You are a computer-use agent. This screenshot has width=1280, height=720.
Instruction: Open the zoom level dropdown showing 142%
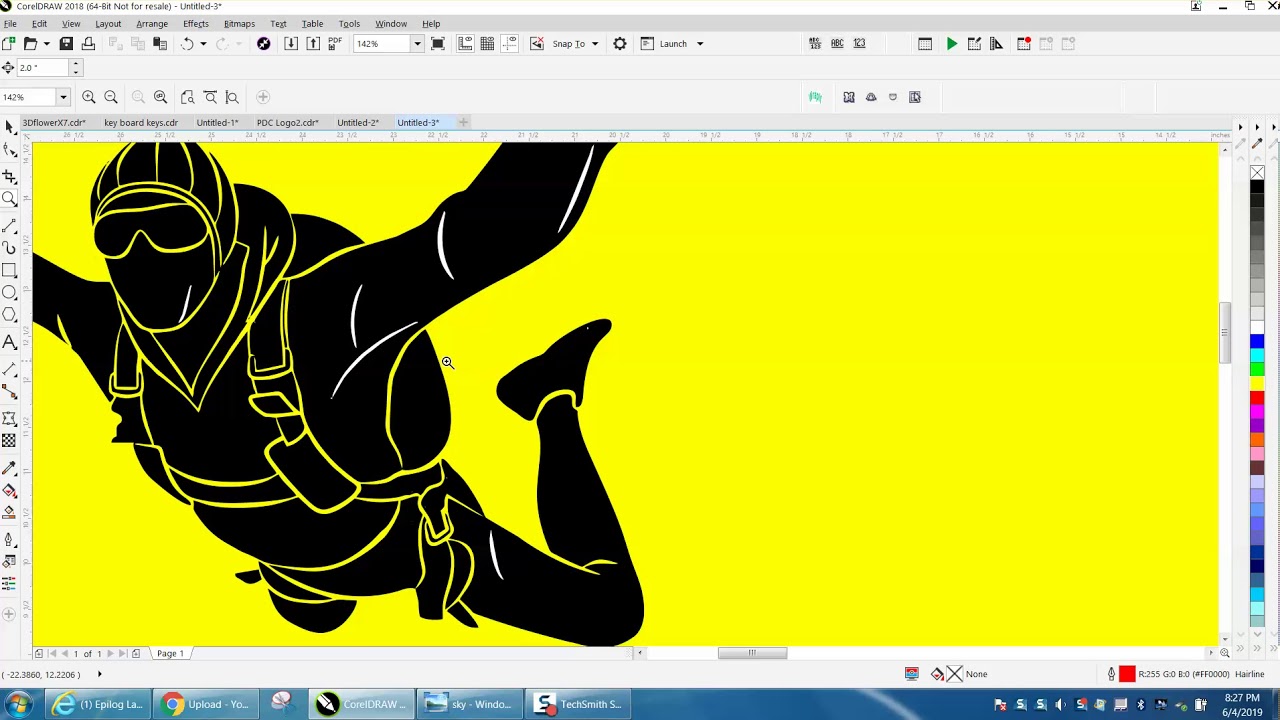(x=417, y=44)
